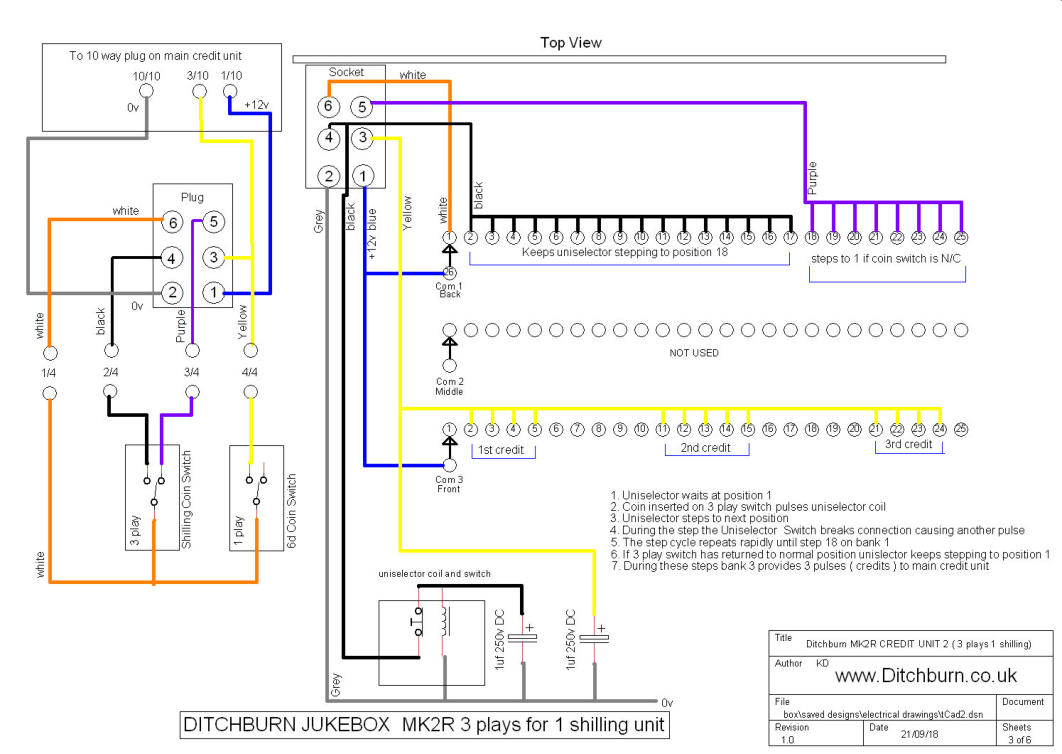
Task: Click the "3/4" terminal label
Action: (192, 372)
